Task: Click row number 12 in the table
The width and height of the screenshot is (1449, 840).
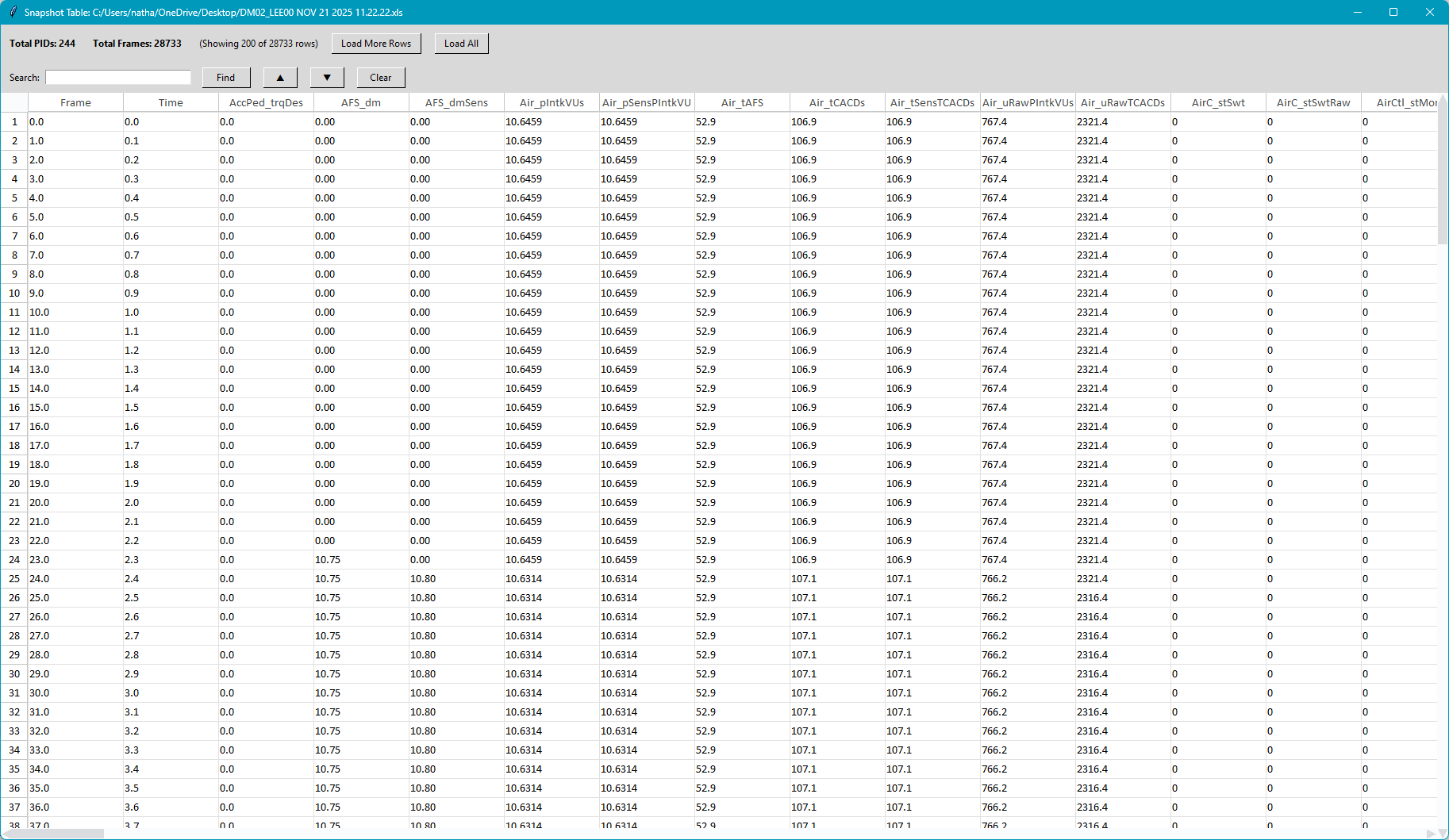Action: (14, 332)
